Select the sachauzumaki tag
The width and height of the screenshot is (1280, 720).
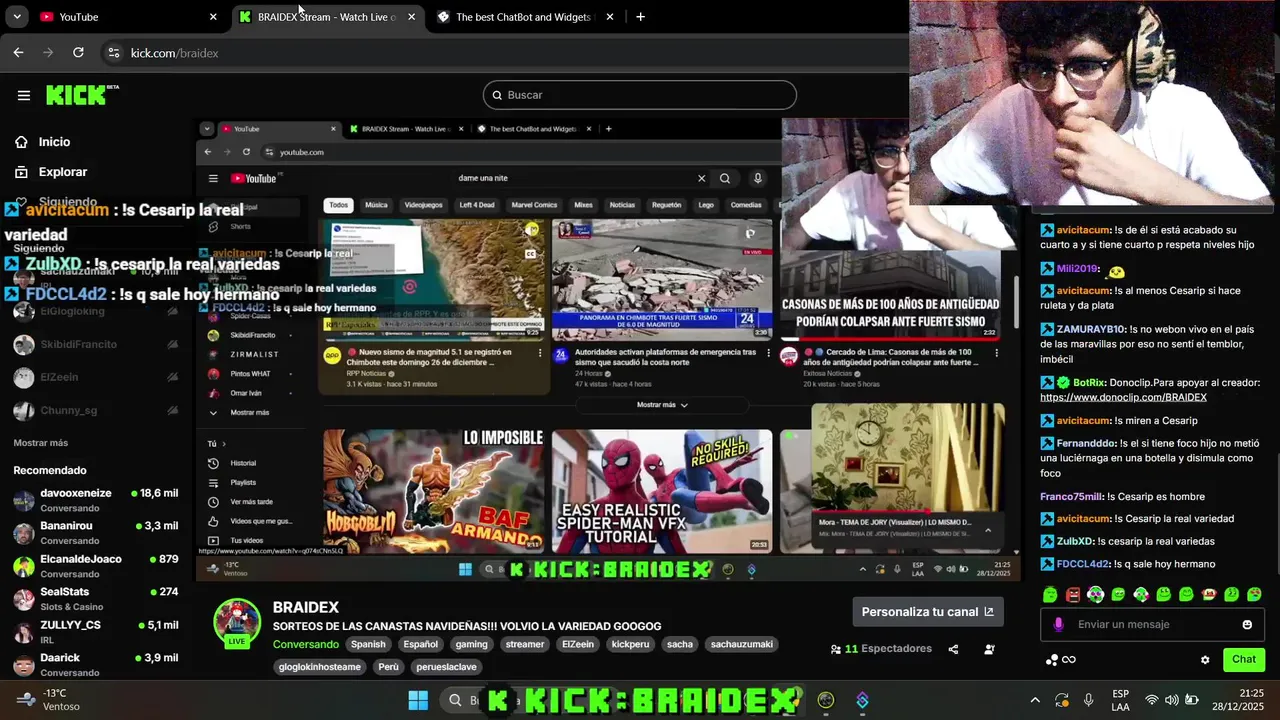click(740, 645)
